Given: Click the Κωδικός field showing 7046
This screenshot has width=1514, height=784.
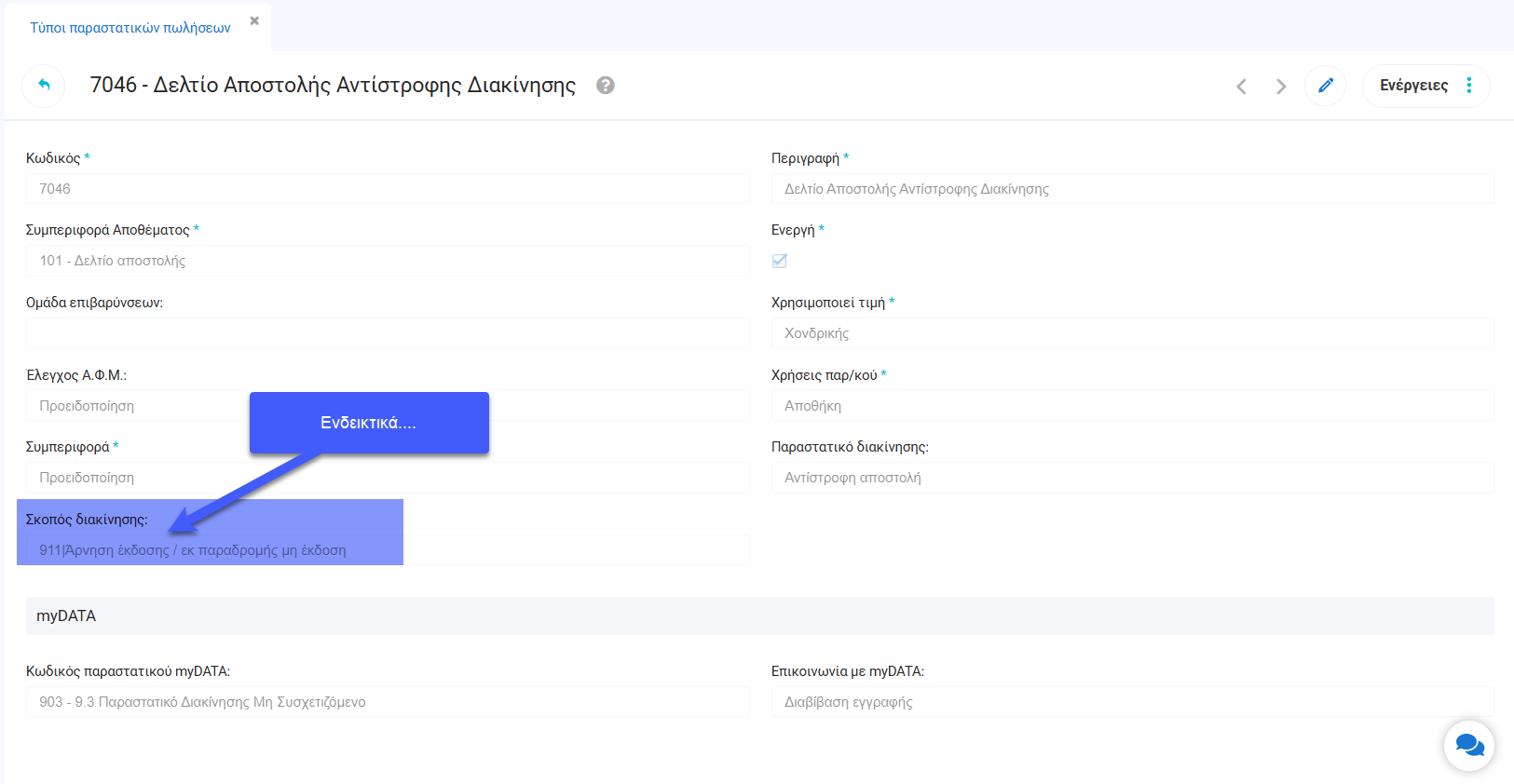Looking at the screenshot, I should point(387,189).
